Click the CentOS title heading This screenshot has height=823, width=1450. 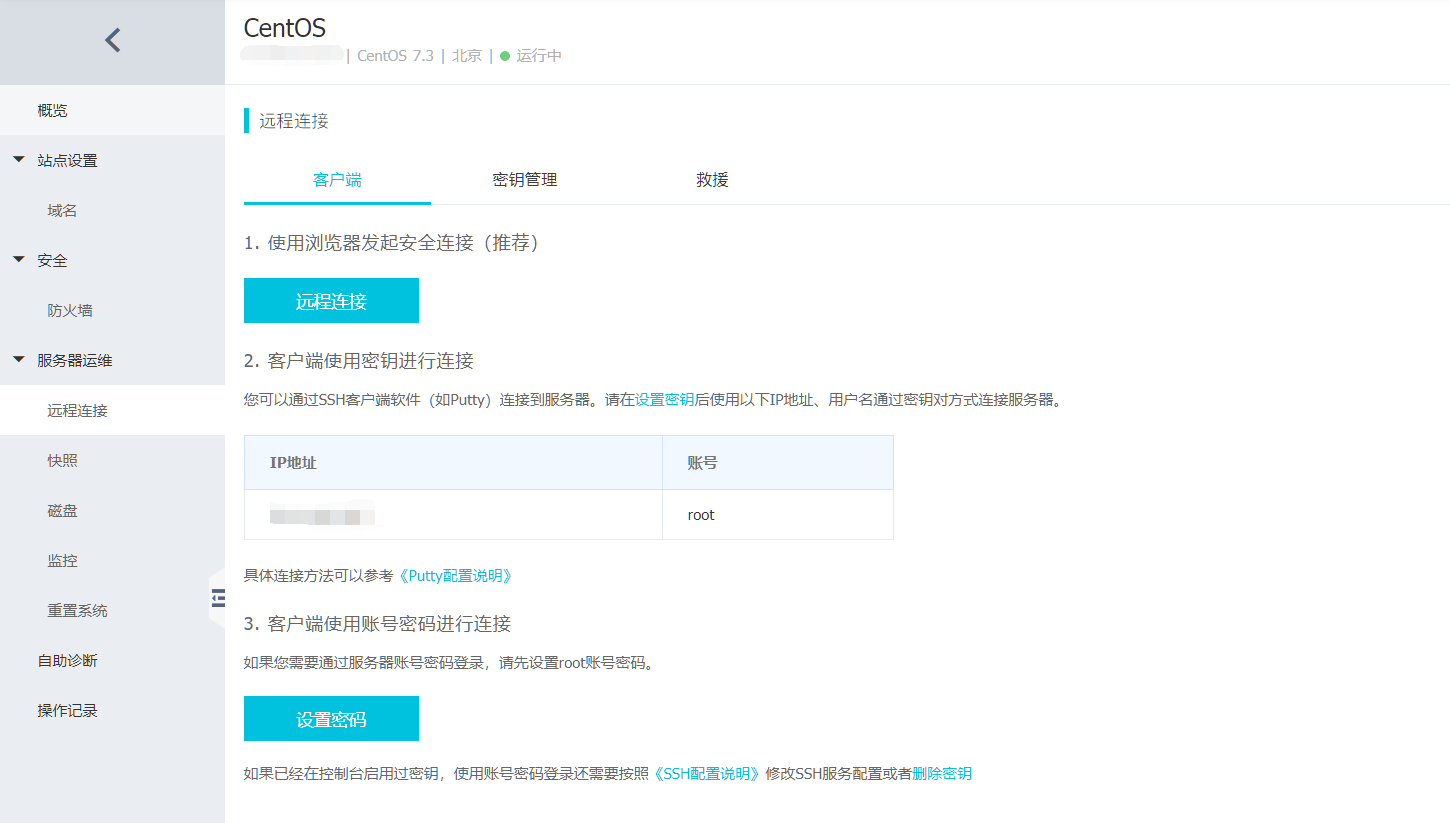[285, 28]
